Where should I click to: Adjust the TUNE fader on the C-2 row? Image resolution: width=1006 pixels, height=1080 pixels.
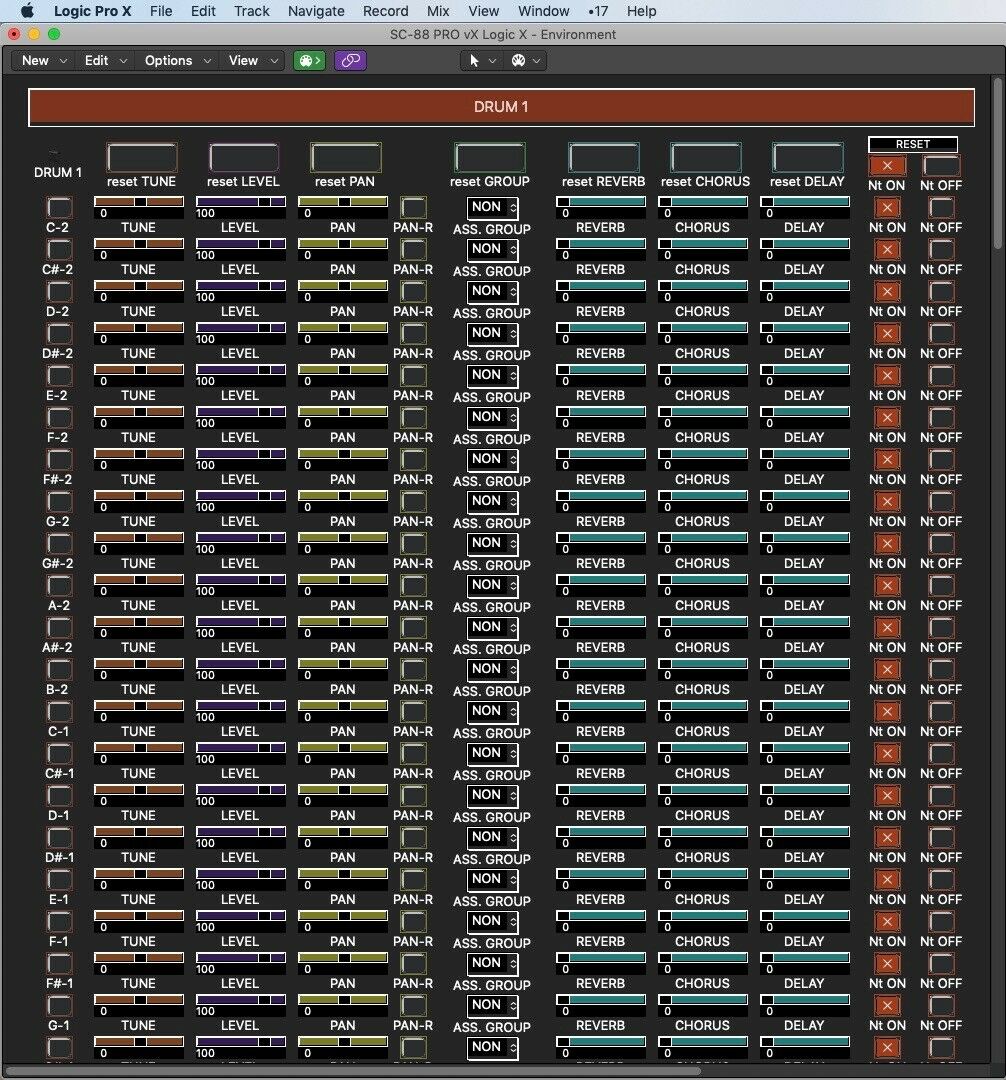click(138, 200)
